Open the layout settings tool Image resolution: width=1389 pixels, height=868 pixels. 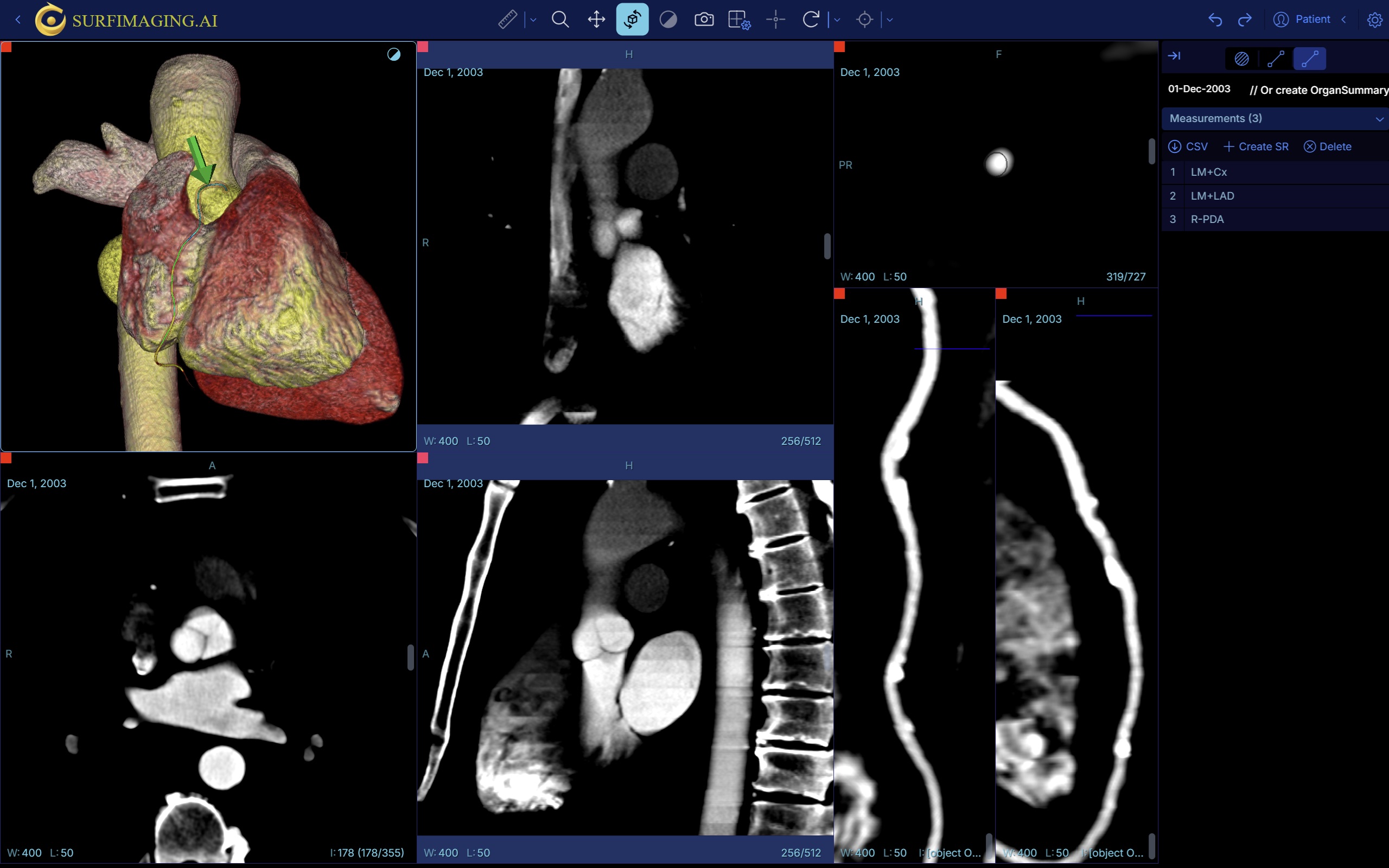[x=740, y=19]
